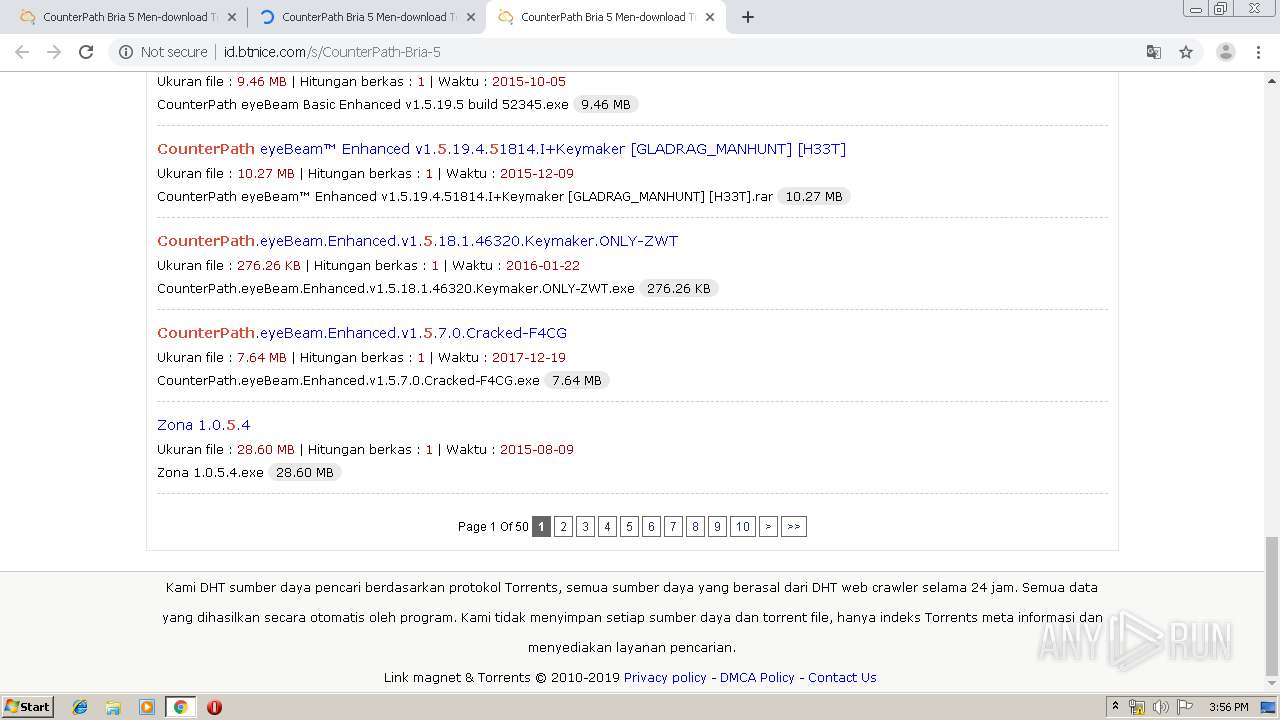Open Action Center flag icon
The image size is (1280, 720).
[x=1184, y=707]
